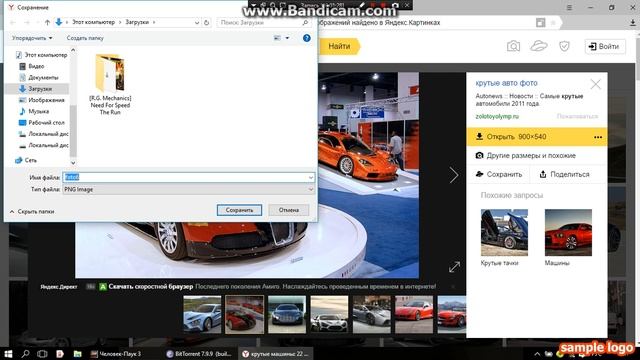Click the Войти login button
The height and width of the screenshot is (360, 640).
pos(604,47)
